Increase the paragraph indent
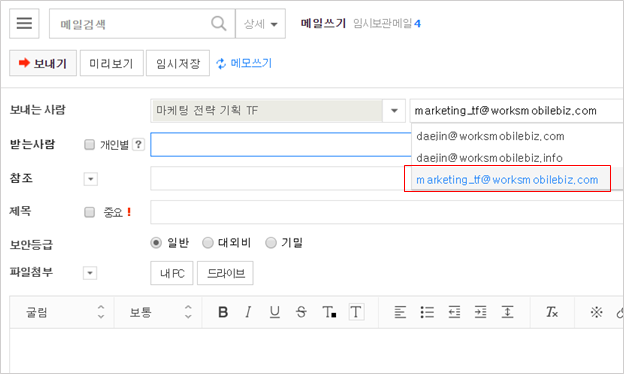This screenshot has width=624, height=374. 481,312
